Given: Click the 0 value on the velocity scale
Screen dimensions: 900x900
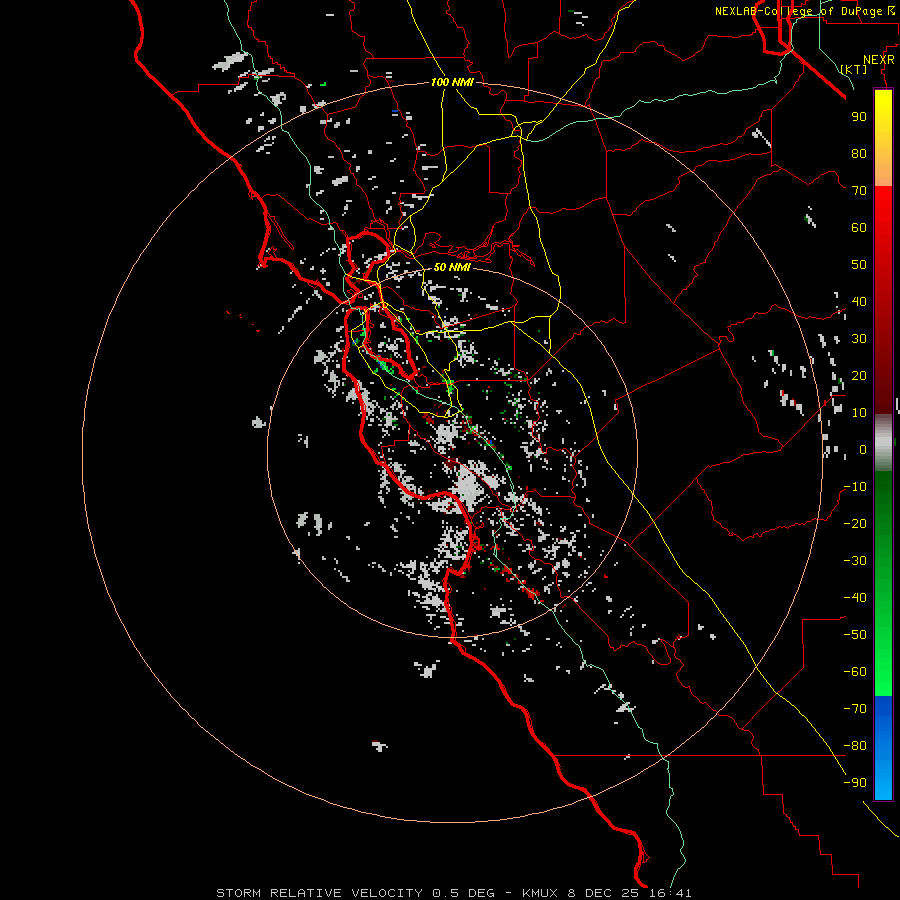Looking at the screenshot, I should coord(863,449).
